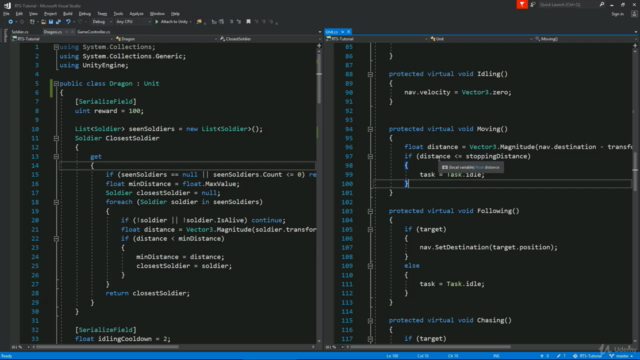Collapse the ClosestSoldier property on line 11
Image resolution: width=640 pixels, height=360 pixels.
(56, 138)
